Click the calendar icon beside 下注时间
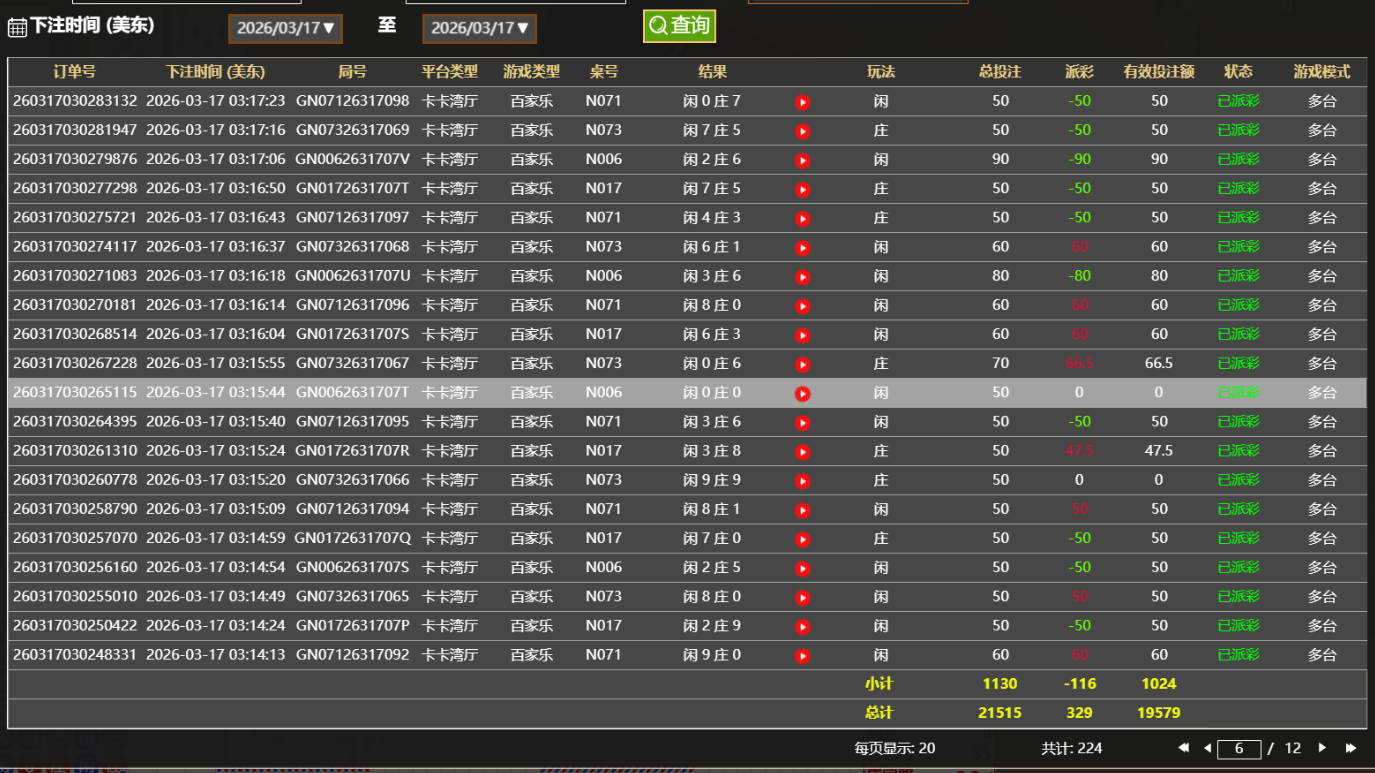The width and height of the screenshot is (1375, 773). pos(17,27)
